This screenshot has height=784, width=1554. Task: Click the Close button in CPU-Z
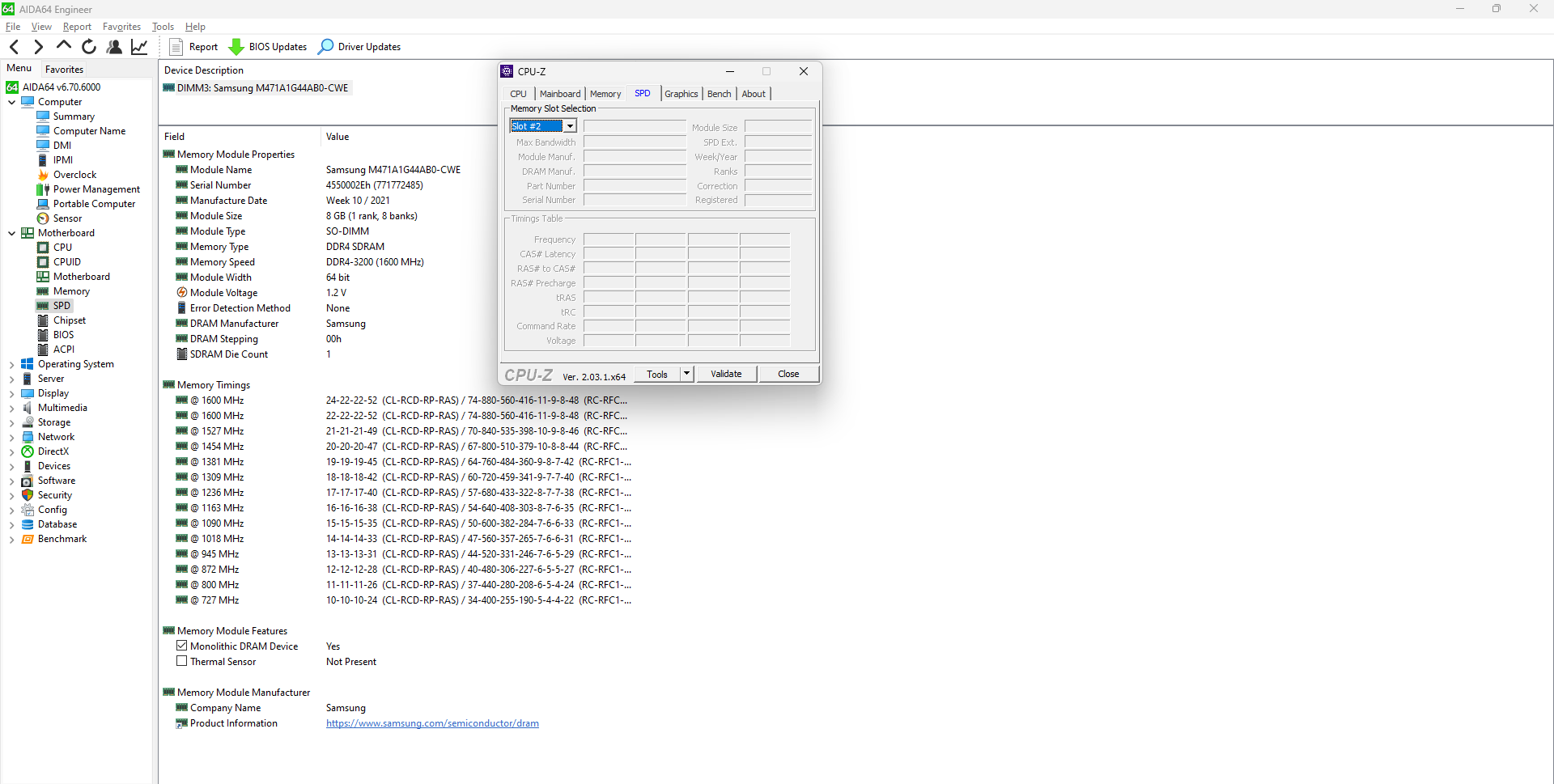pyautogui.click(x=788, y=374)
